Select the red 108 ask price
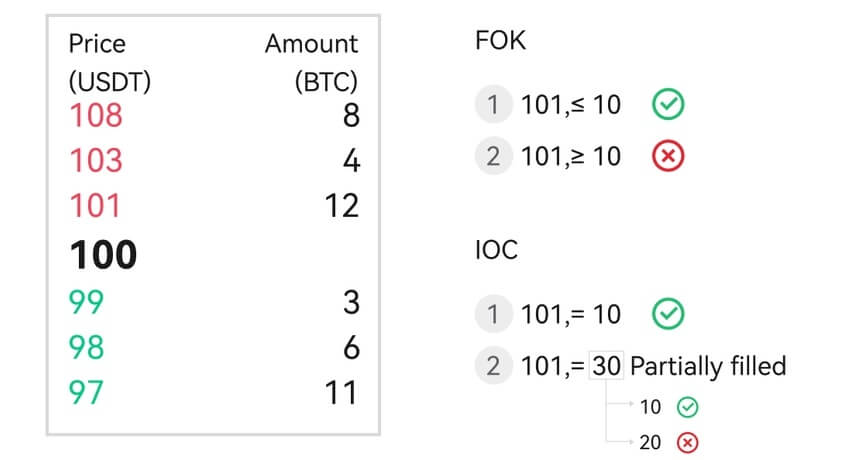Viewport: 861px width, 460px height. 95,115
